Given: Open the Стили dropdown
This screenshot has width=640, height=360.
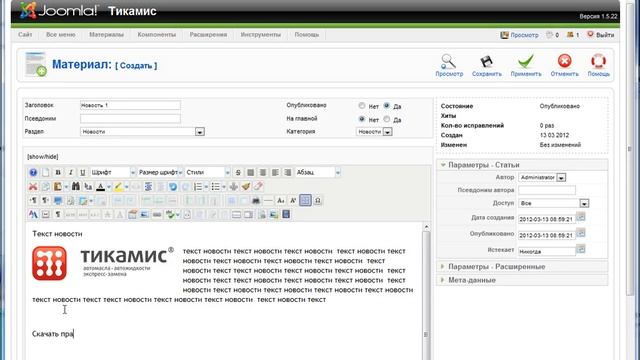Looking at the screenshot, I should tap(208, 172).
